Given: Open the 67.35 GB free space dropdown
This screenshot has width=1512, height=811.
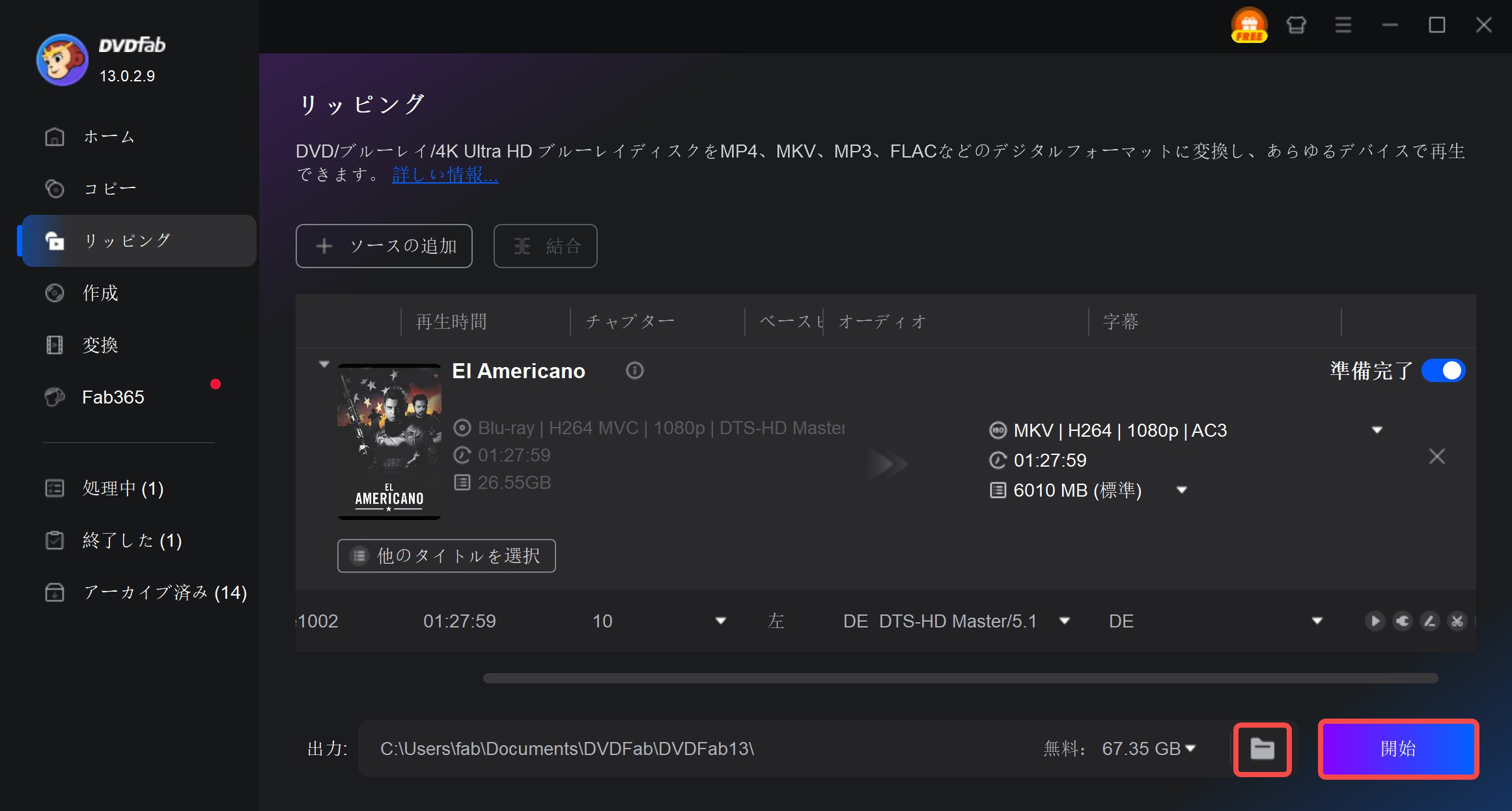Looking at the screenshot, I should [x=1190, y=749].
